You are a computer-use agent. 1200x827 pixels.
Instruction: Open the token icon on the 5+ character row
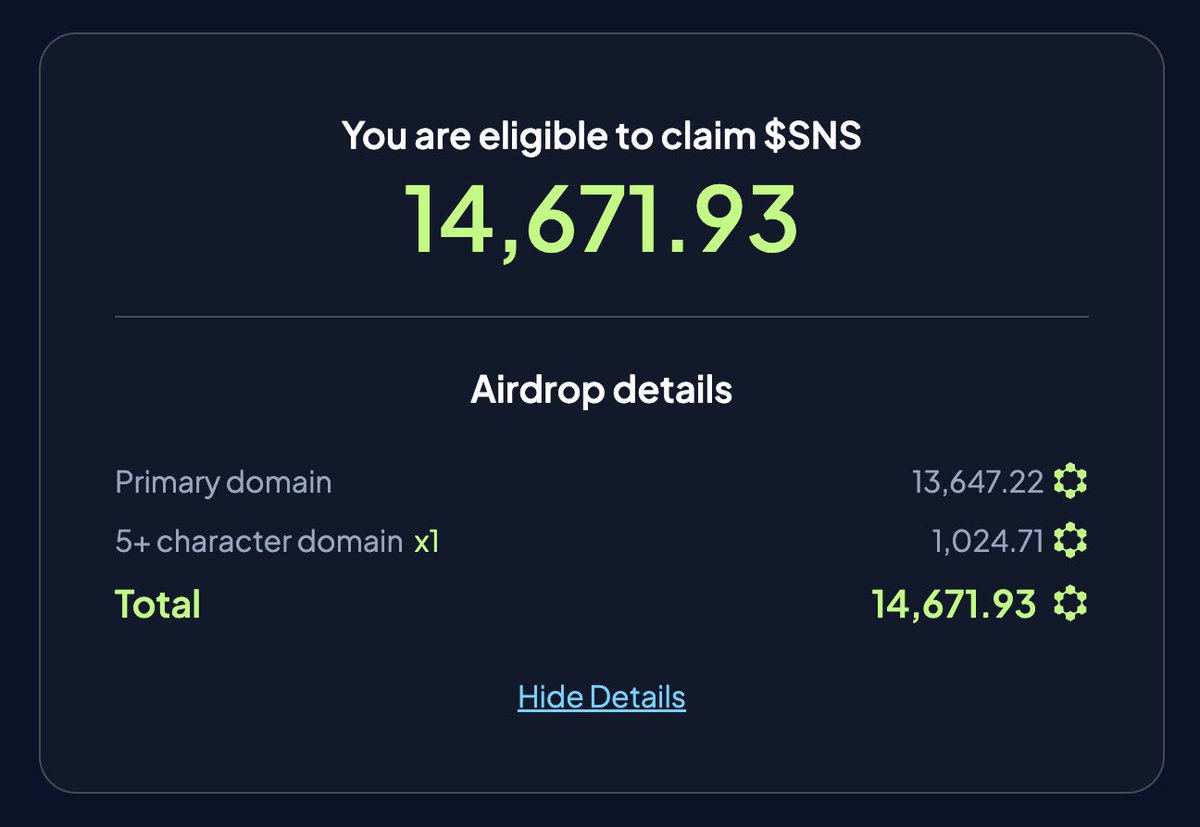click(x=1071, y=541)
